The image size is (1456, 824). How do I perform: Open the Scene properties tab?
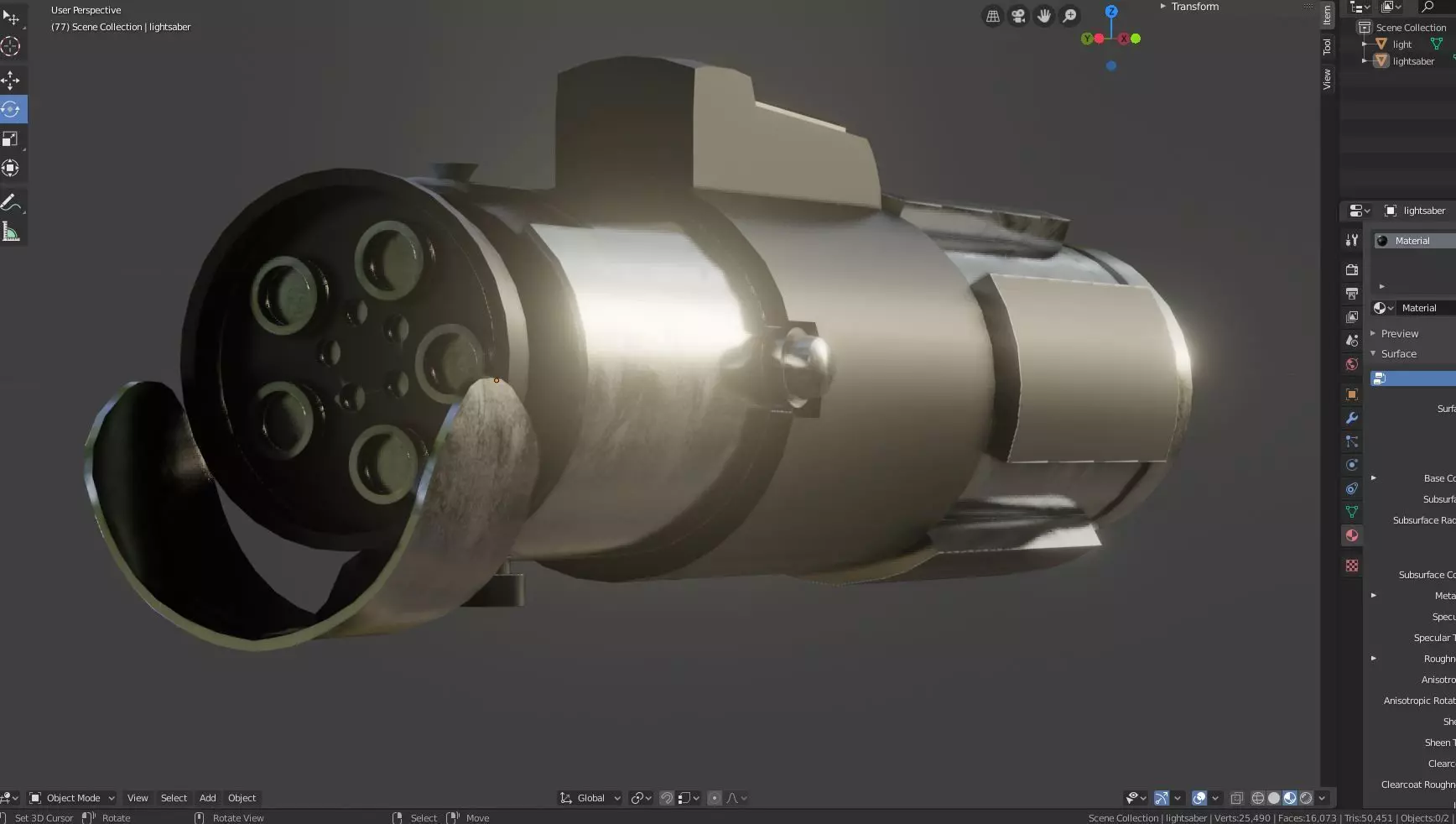1351,340
